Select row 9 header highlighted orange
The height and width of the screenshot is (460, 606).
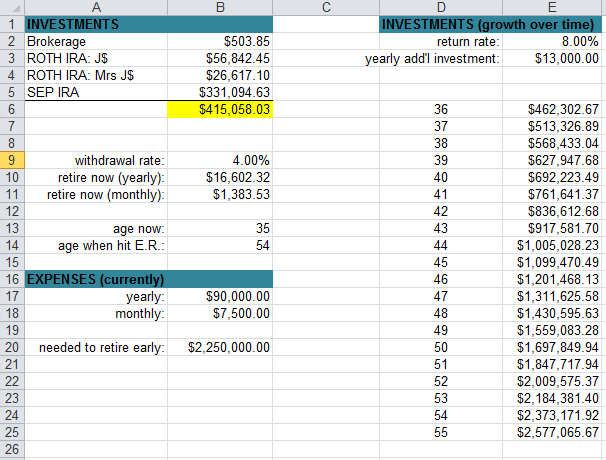12,160
